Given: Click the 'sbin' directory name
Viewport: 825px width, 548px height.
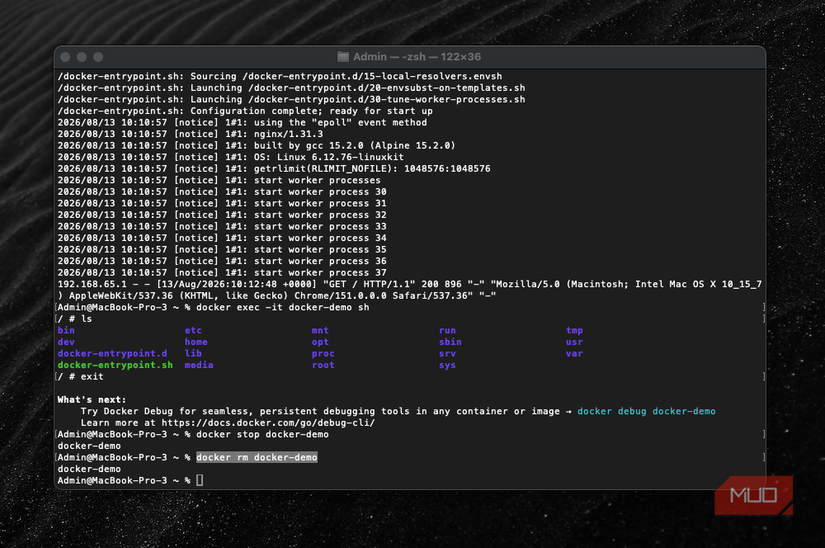Looking at the screenshot, I should click(450, 342).
